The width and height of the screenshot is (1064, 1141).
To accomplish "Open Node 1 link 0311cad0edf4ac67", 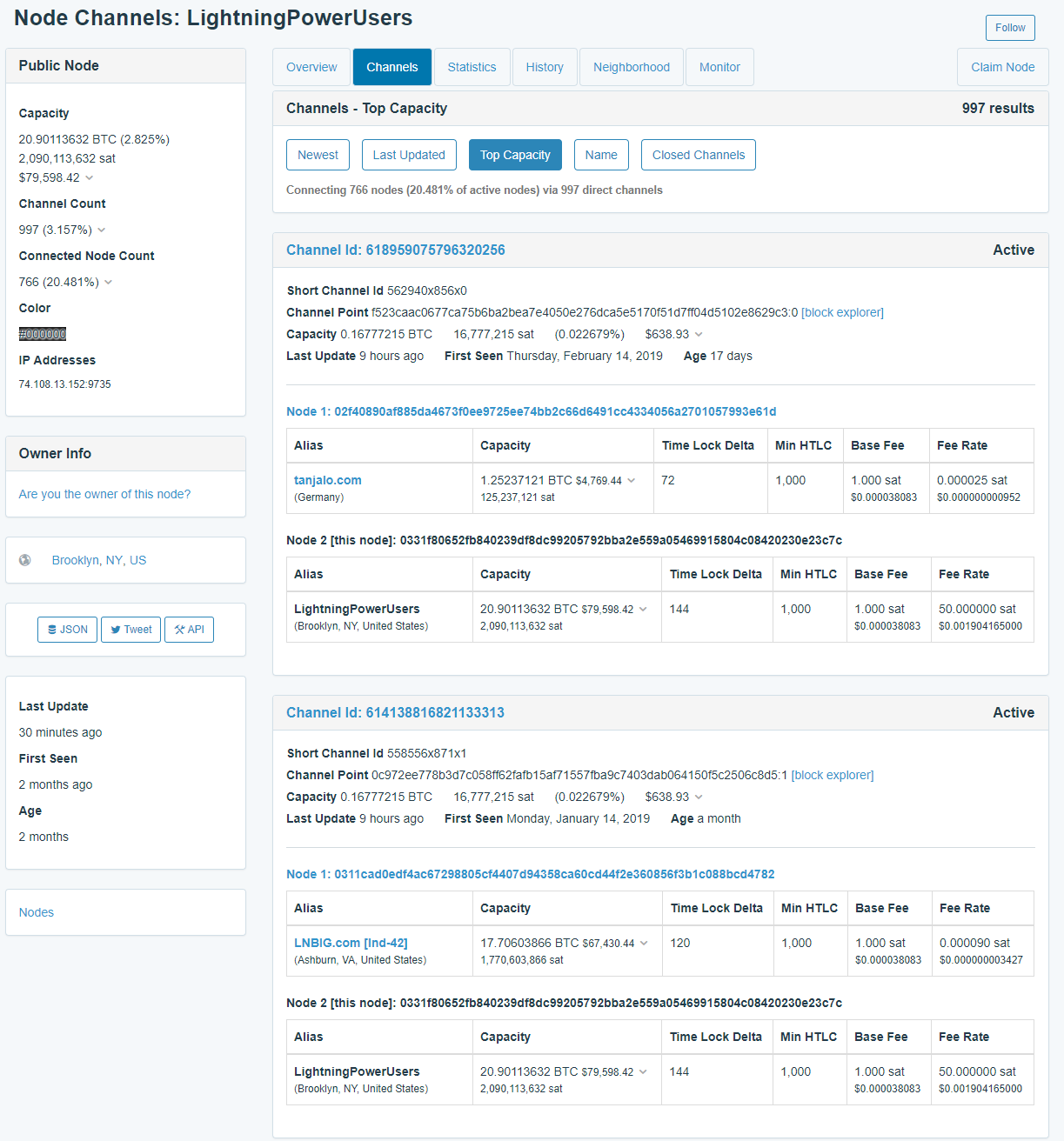I will point(531,874).
